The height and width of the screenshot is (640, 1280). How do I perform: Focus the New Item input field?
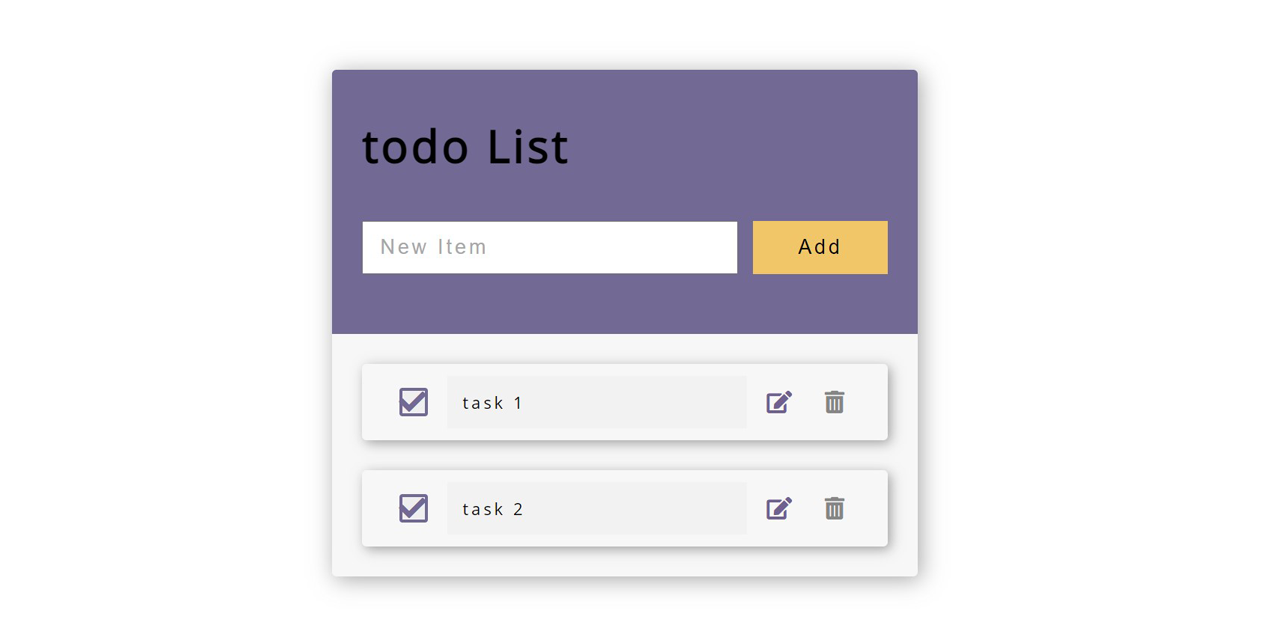tap(550, 247)
